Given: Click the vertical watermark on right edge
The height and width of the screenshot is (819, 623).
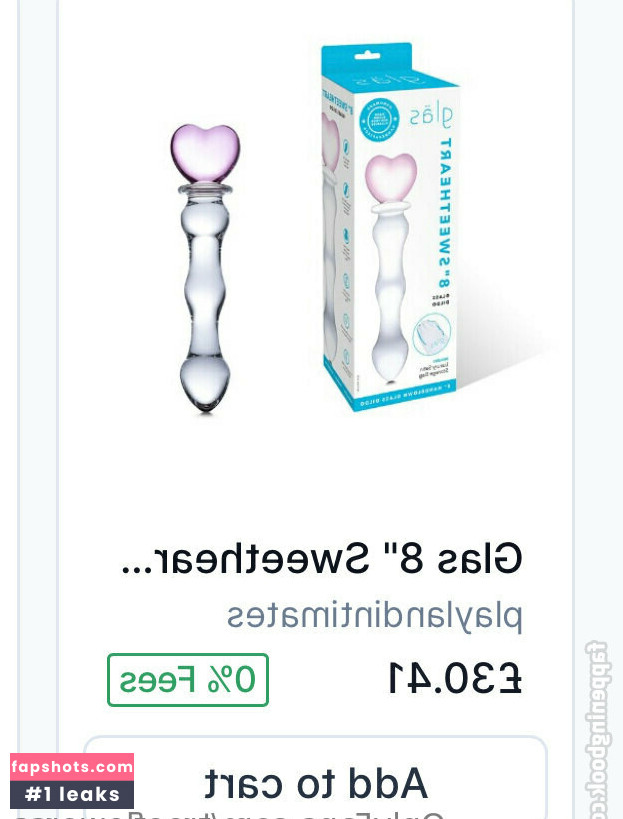Looking at the screenshot, I should 595,729.
